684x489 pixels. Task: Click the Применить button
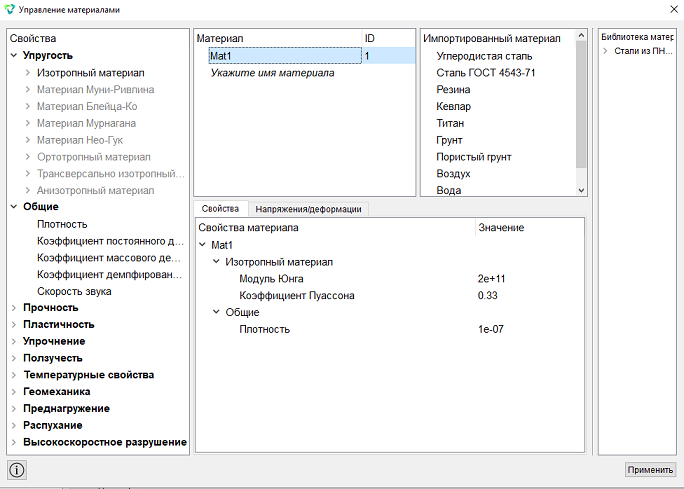click(x=650, y=470)
